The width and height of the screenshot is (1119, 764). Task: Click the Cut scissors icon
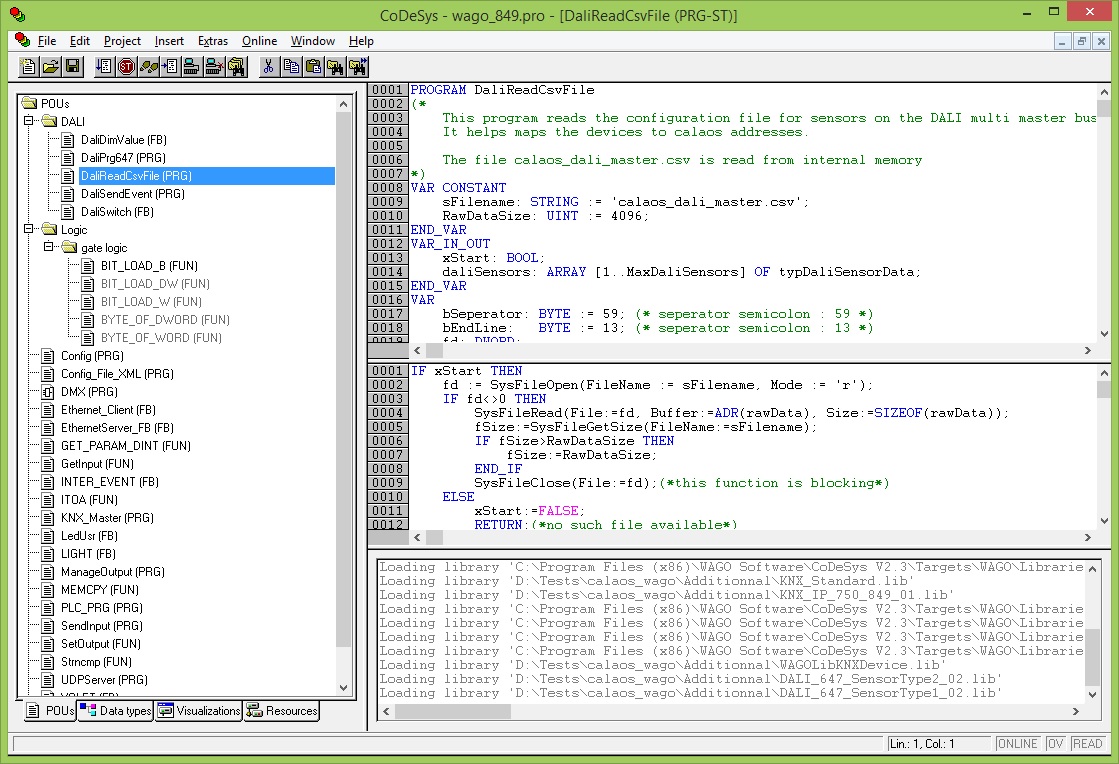click(x=268, y=67)
